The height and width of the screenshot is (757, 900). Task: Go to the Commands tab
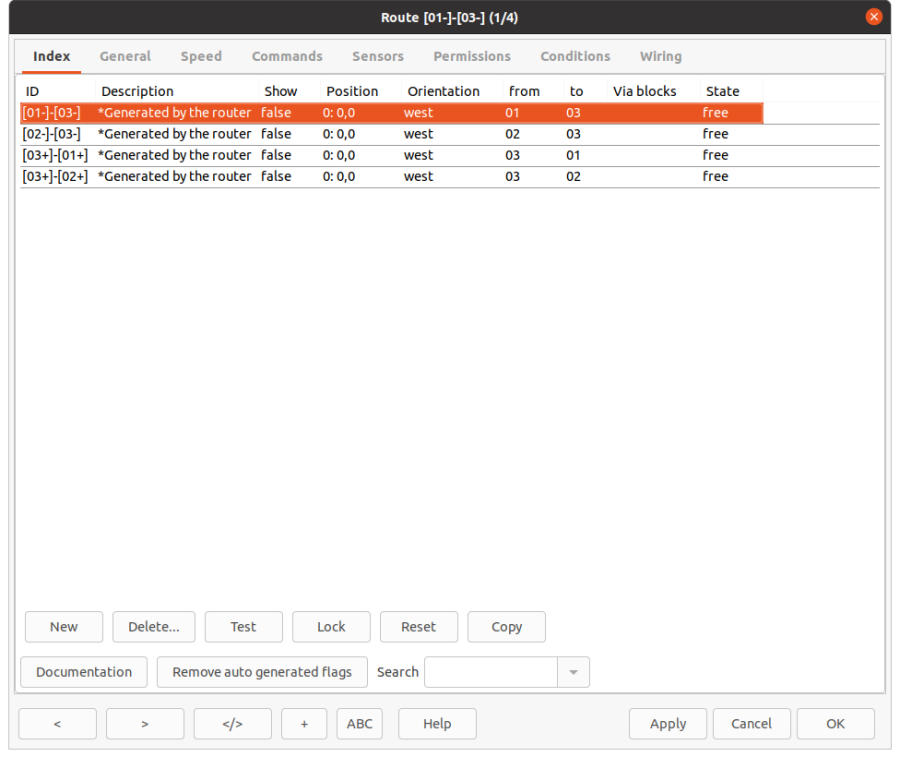coord(287,57)
